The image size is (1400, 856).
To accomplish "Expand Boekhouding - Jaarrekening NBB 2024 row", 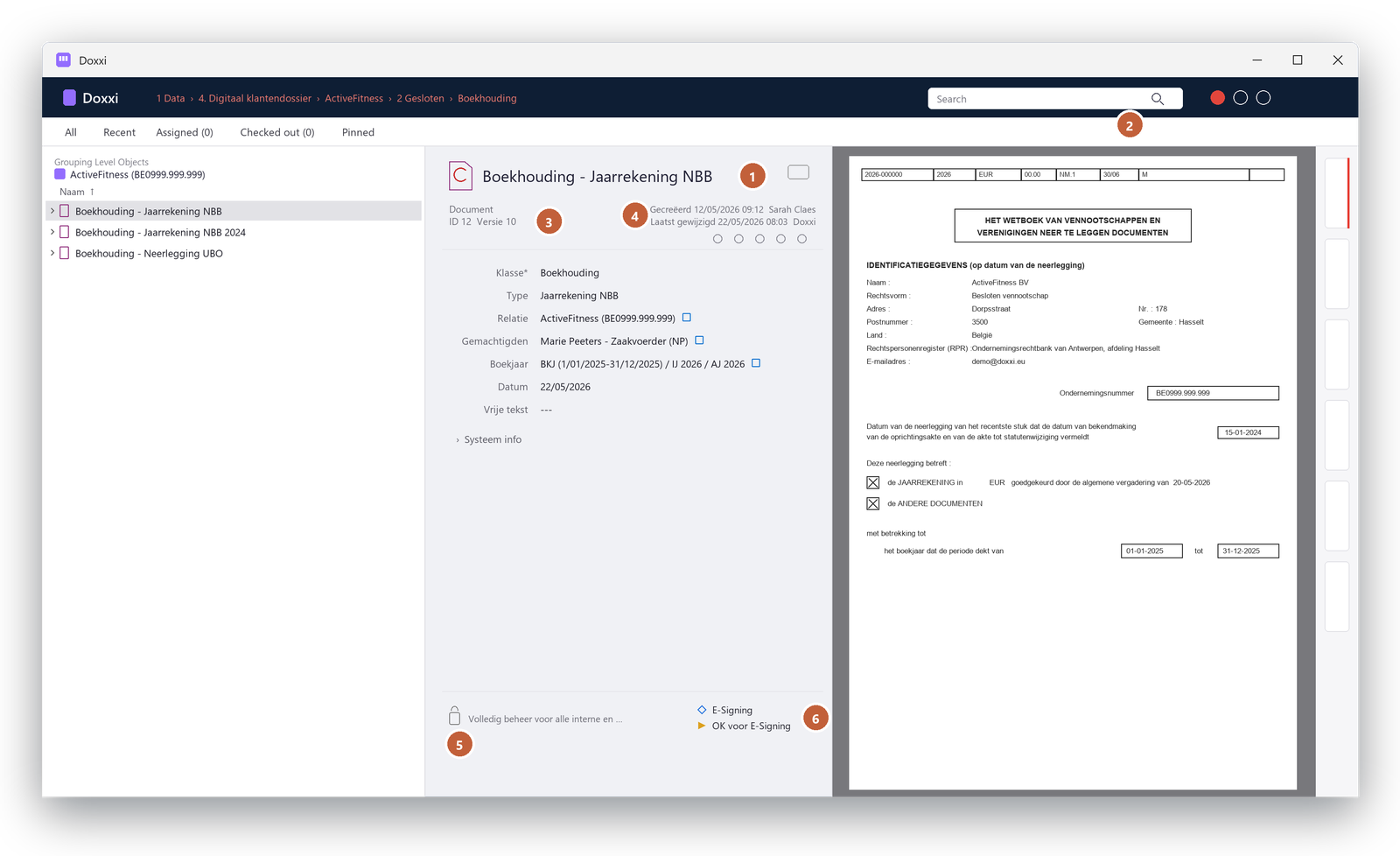I will coord(52,232).
